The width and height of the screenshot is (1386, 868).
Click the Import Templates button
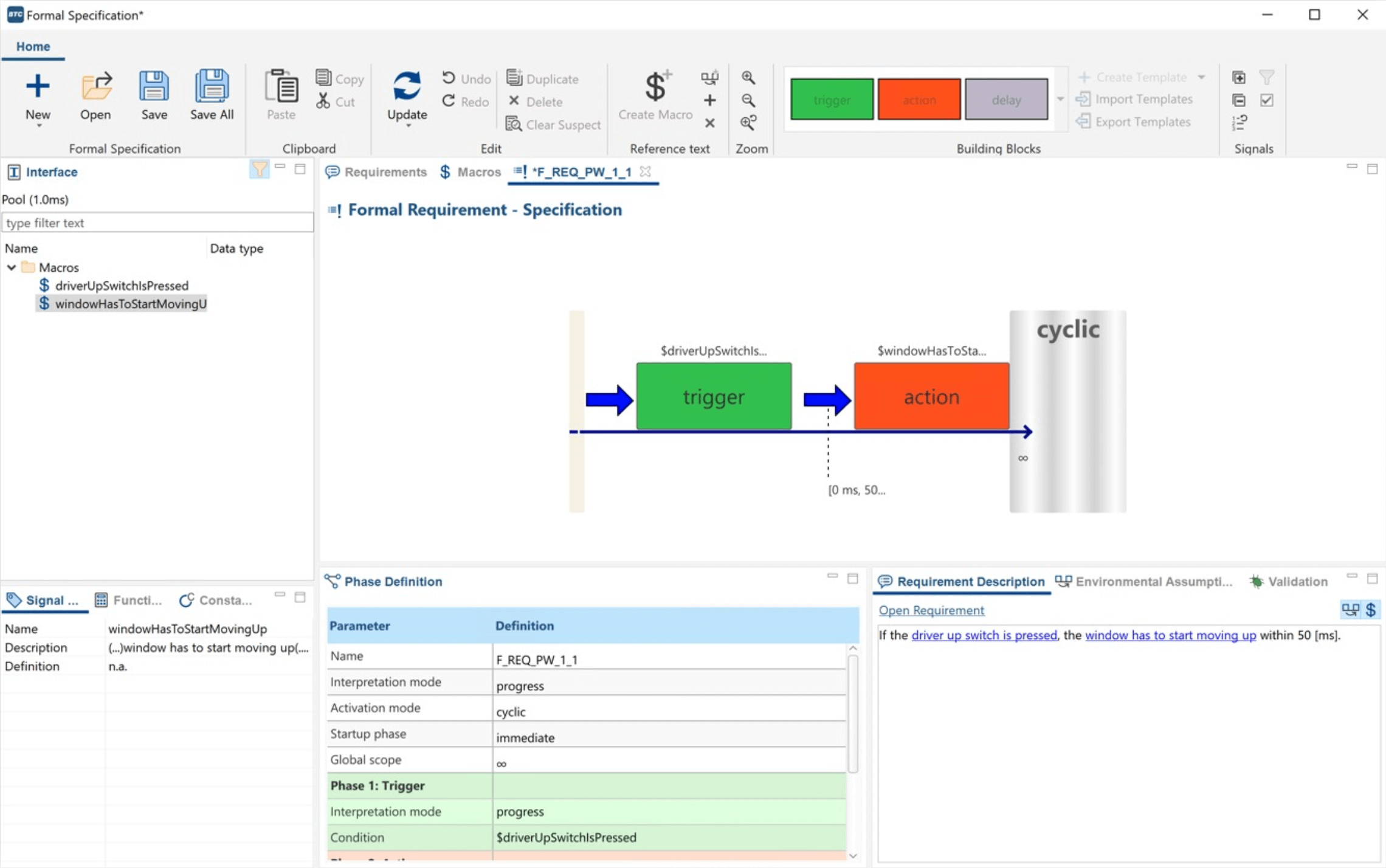(x=1134, y=99)
